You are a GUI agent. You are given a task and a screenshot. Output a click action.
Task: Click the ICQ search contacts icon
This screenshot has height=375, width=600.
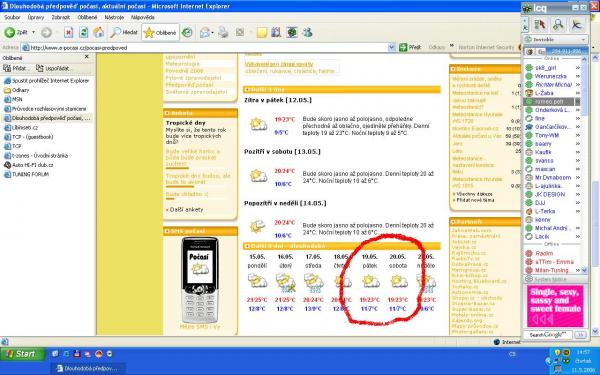[558, 25]
